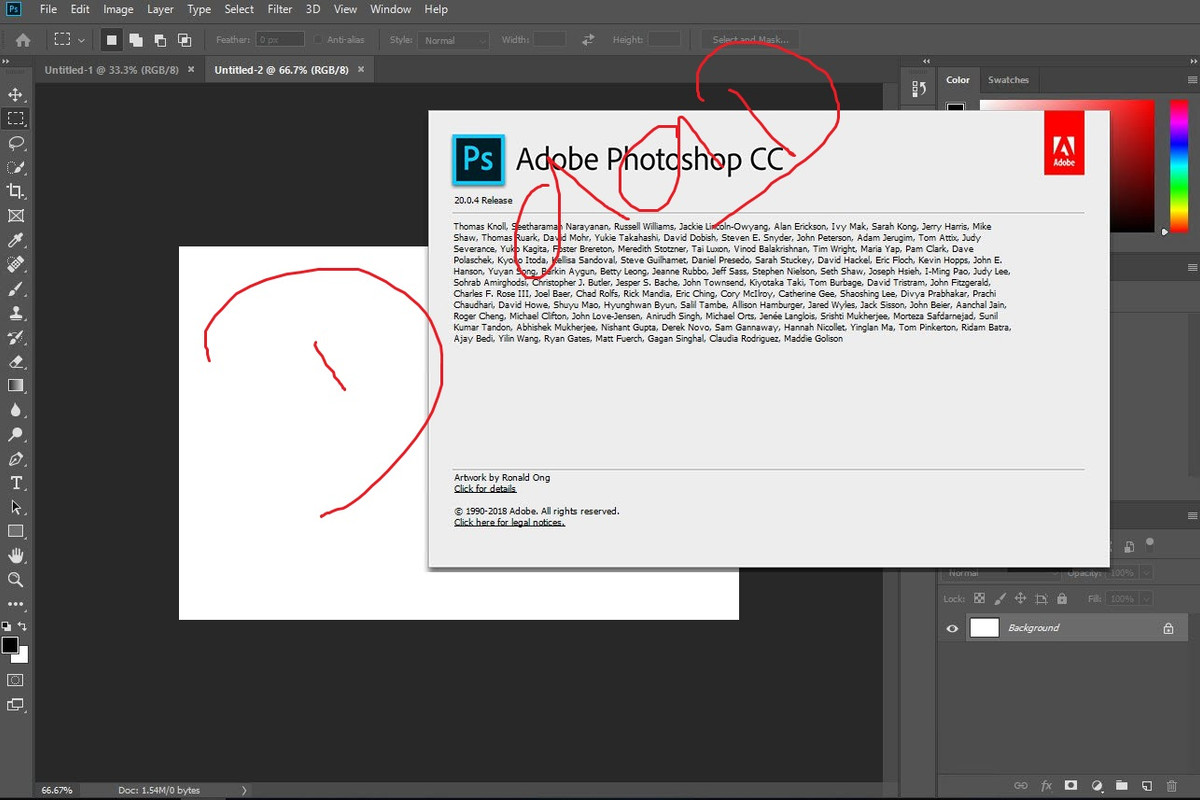Toggle Prevent artboard auto-nesting lock icon
This screenshot has height=800, width=1200.
point(1041,598)
